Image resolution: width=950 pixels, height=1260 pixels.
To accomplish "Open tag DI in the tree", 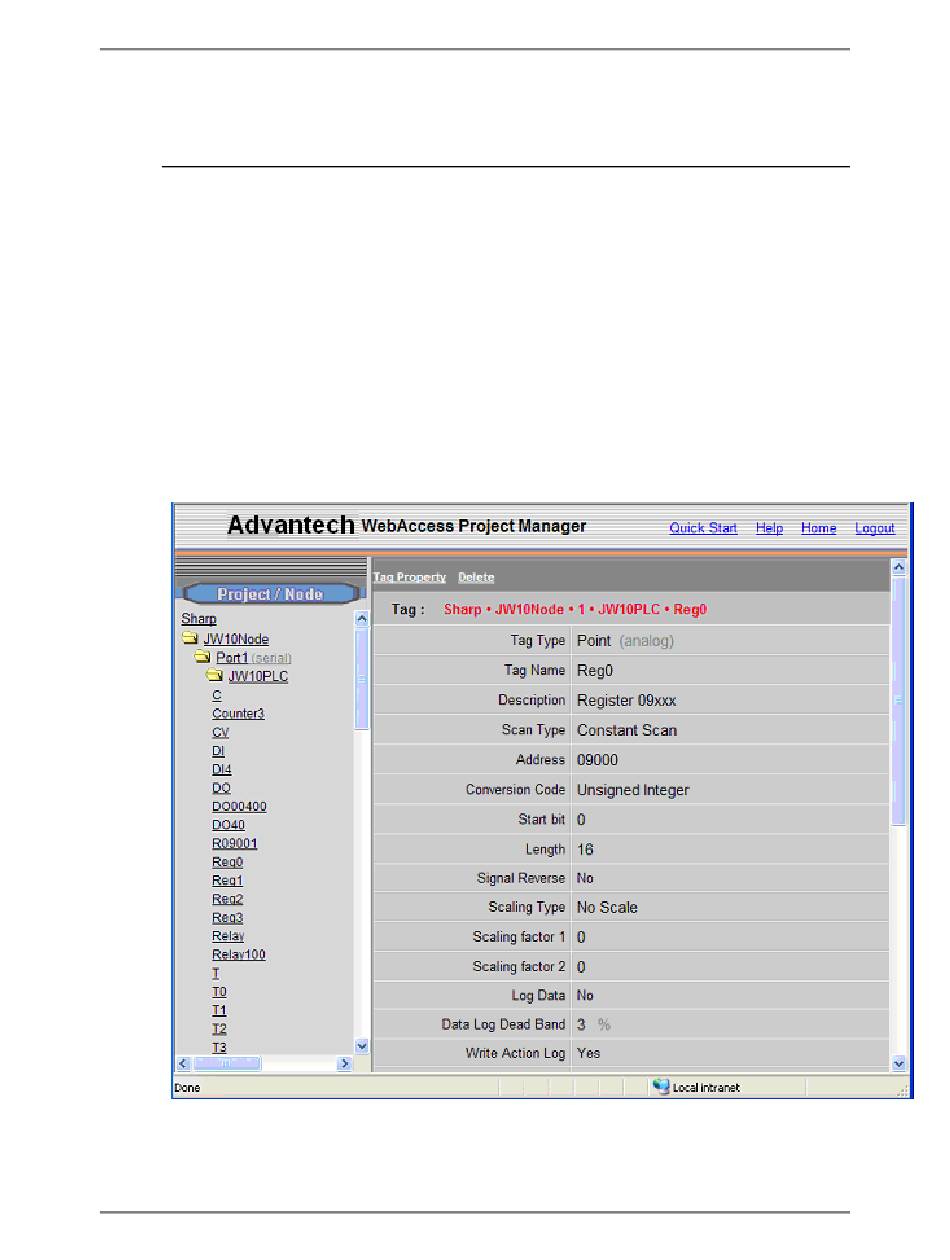I will [x=218, y=750].
